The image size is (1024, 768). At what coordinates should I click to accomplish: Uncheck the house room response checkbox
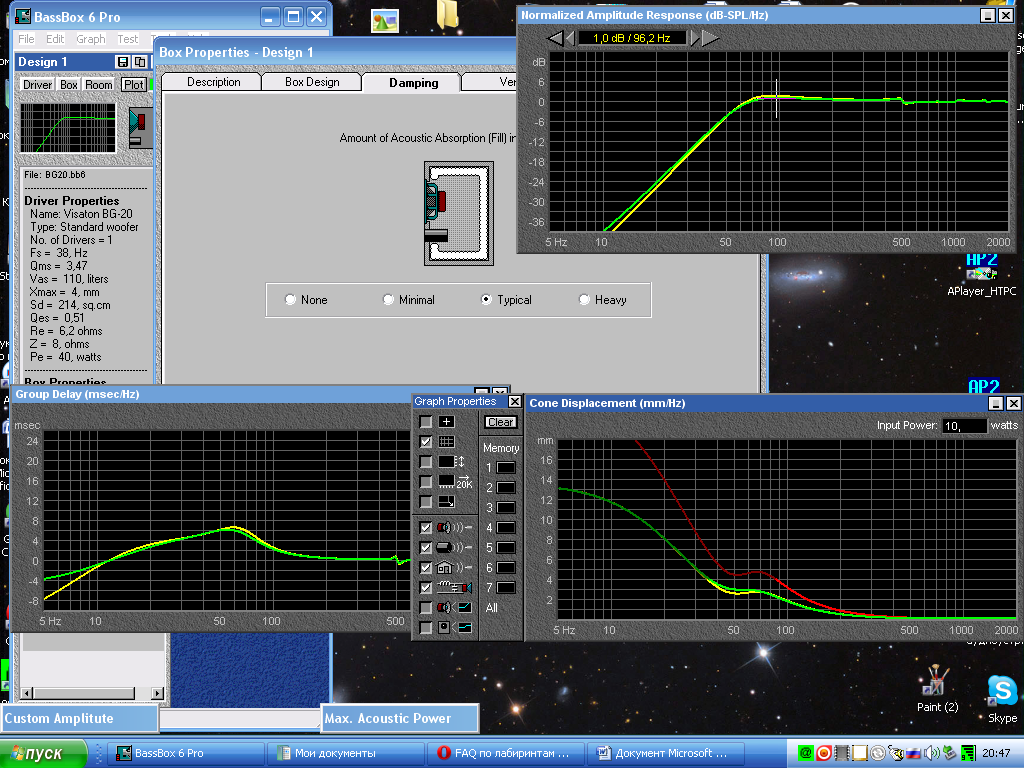[425, 568]
